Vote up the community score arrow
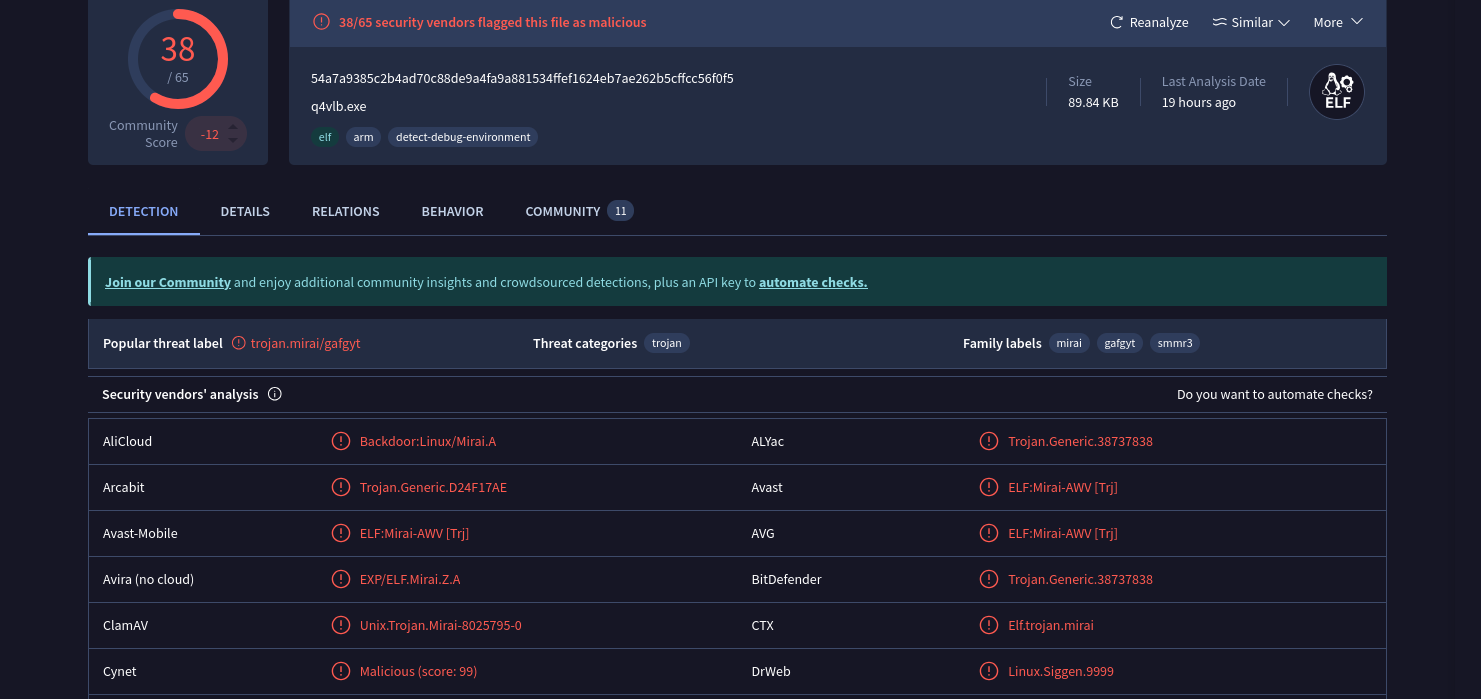The image size is (1481, 699). pyautogui.click(x=233, y=126)
